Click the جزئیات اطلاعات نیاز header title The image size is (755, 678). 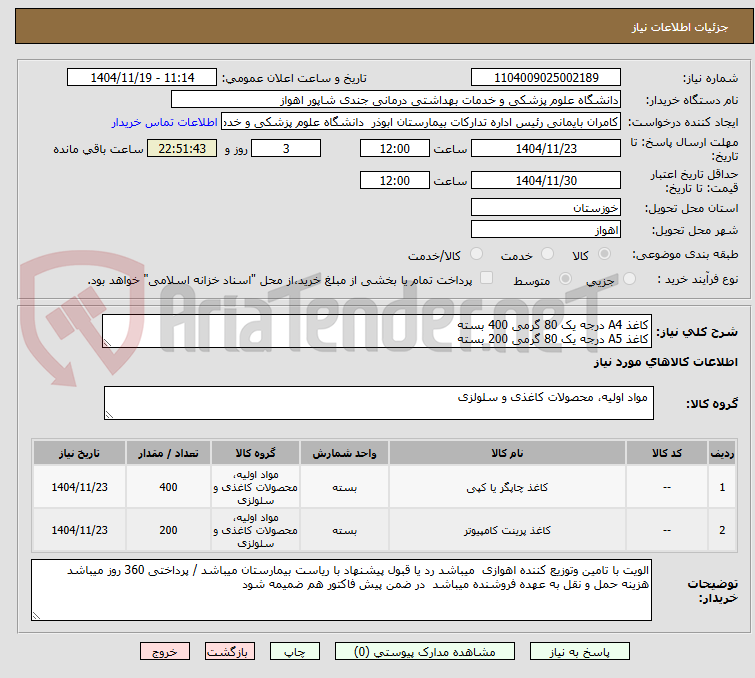680,27
